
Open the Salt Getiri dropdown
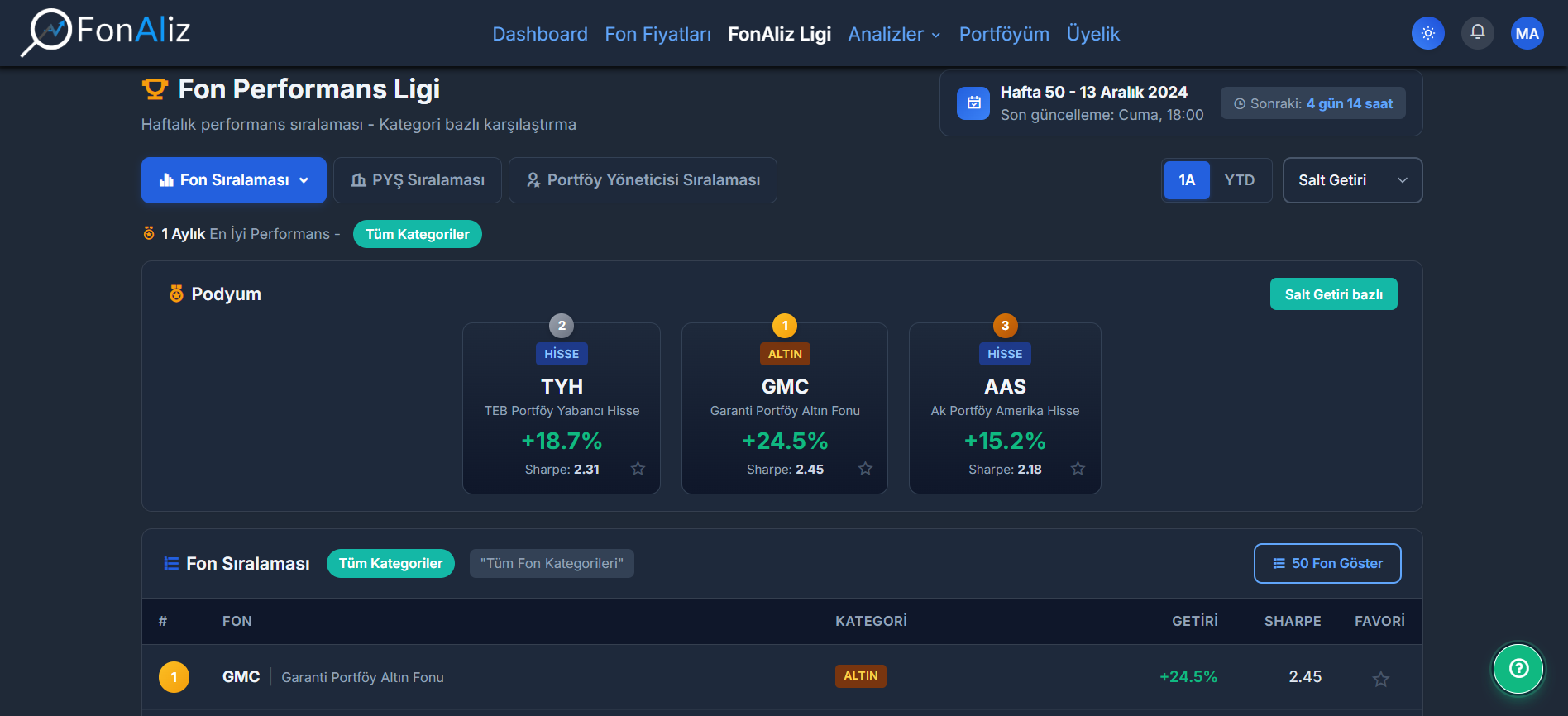pyautogui.click(x=1352, y=180)
